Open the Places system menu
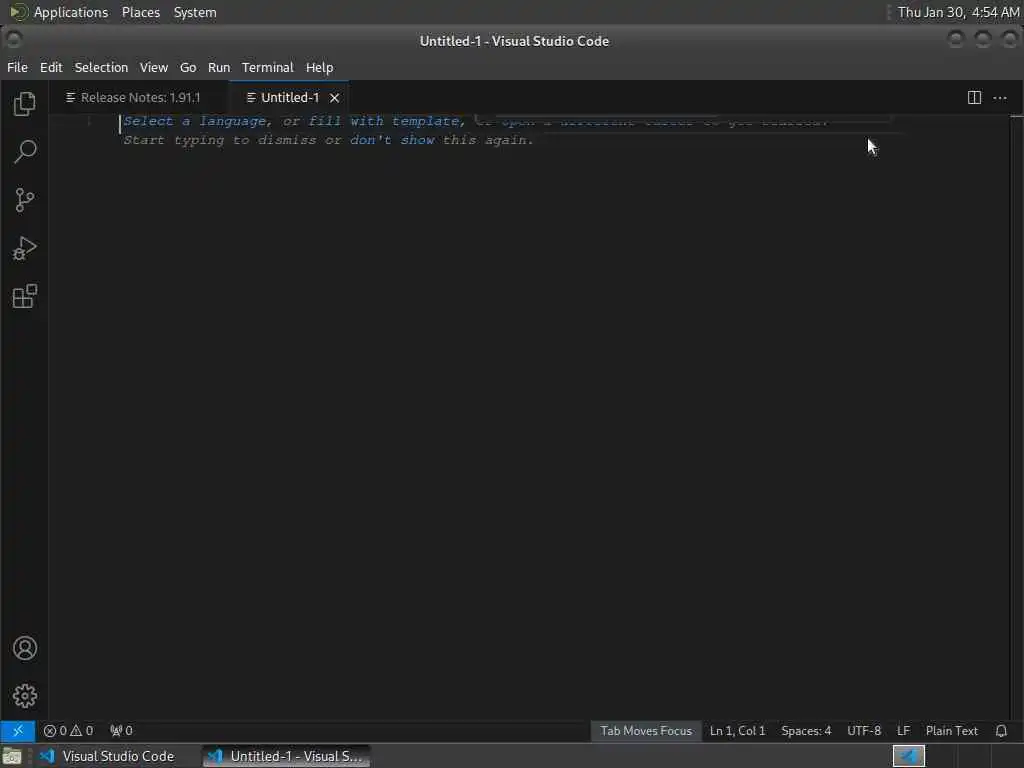1024x768 pixels. [140, 12]
